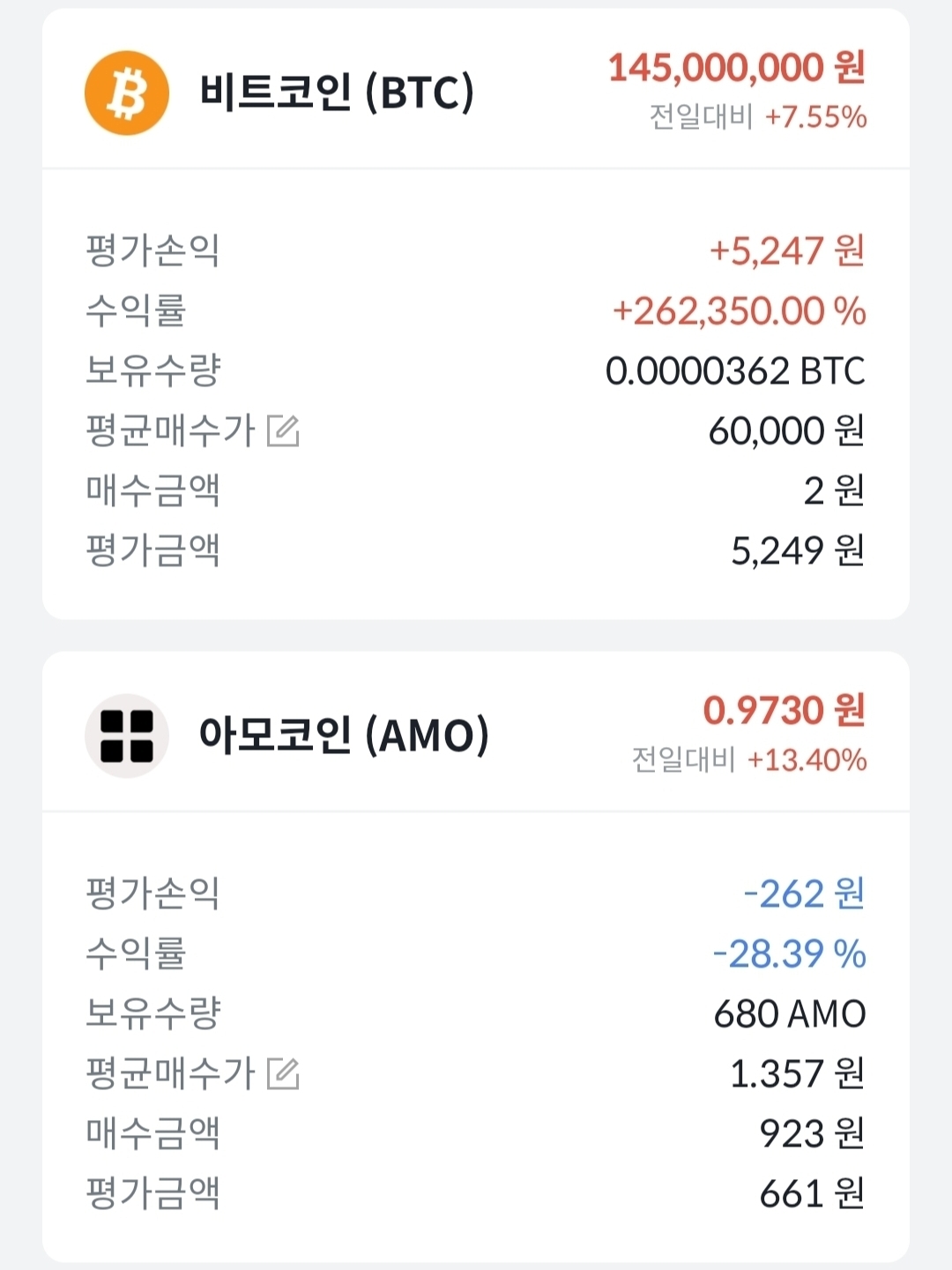Click the orange Bitcoin logo icon
Viewport: 952px width, 1270px height.
click(x=126, y=93)
